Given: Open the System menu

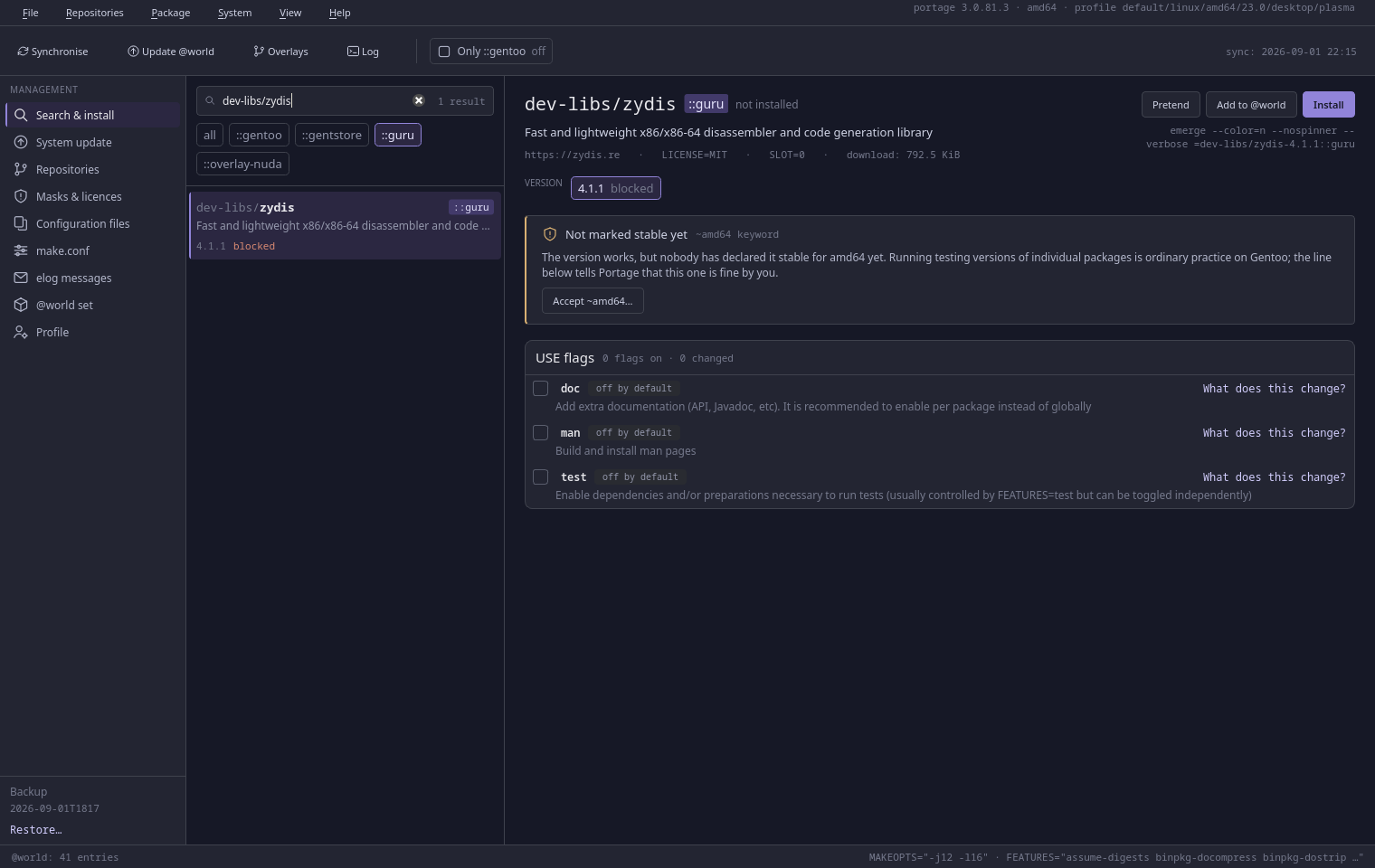Looking at the screenshot, I should (234, 13).
